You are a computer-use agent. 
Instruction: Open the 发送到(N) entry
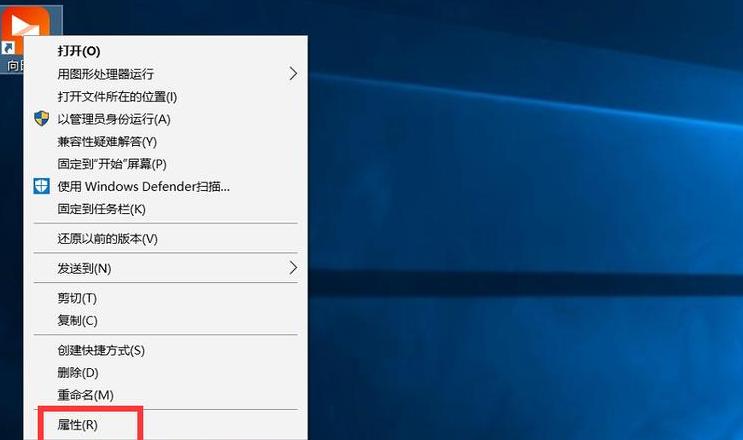(84, 269)
